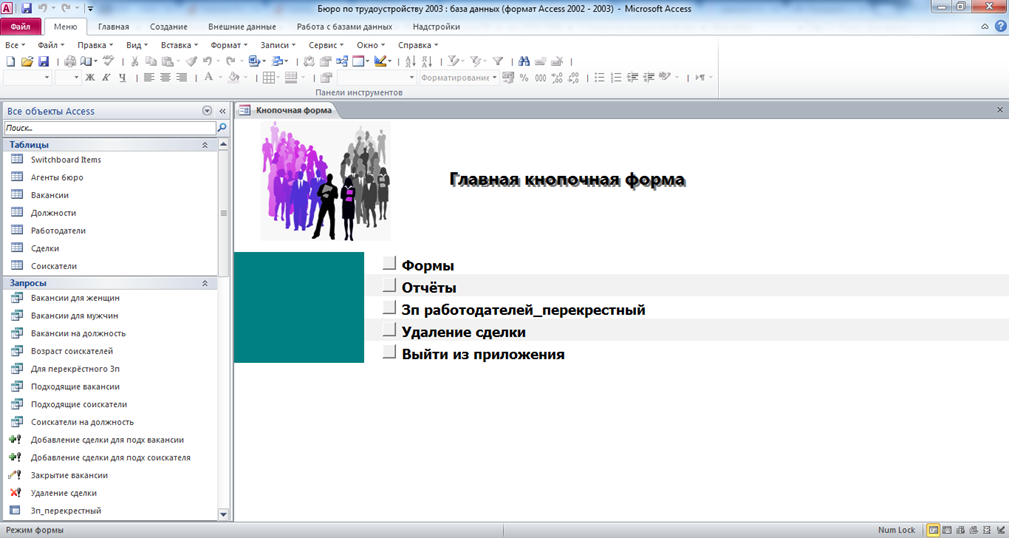Click the funnel Filter toggle icon

click(x=497, y=61)
